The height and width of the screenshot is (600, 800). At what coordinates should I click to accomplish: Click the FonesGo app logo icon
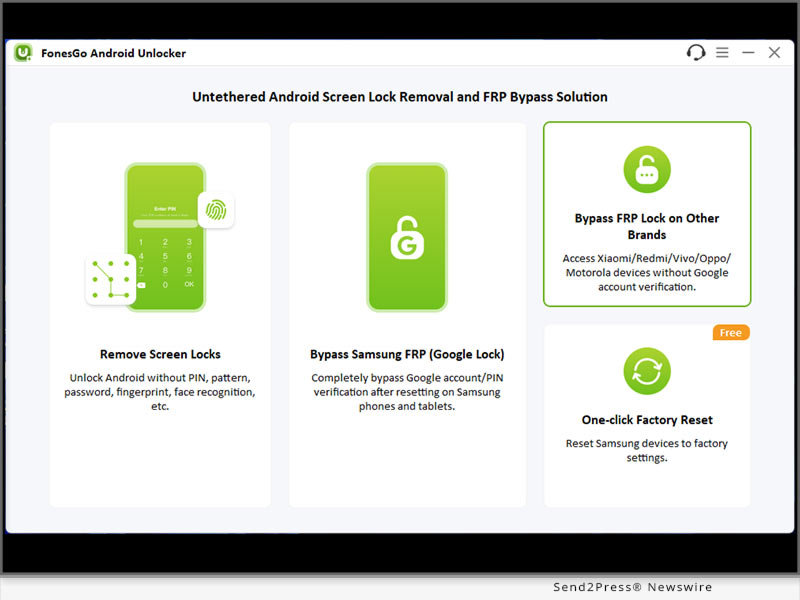click(23, 53)
